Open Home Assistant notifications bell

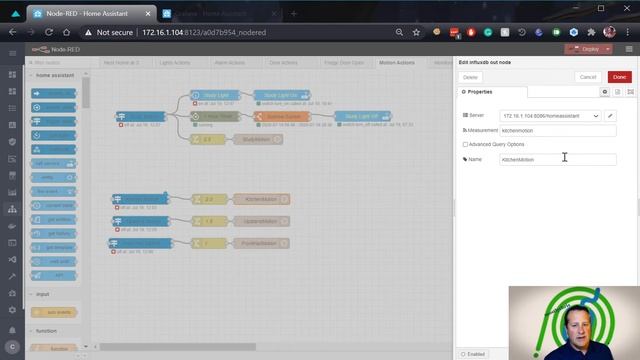tap(12, 330)
